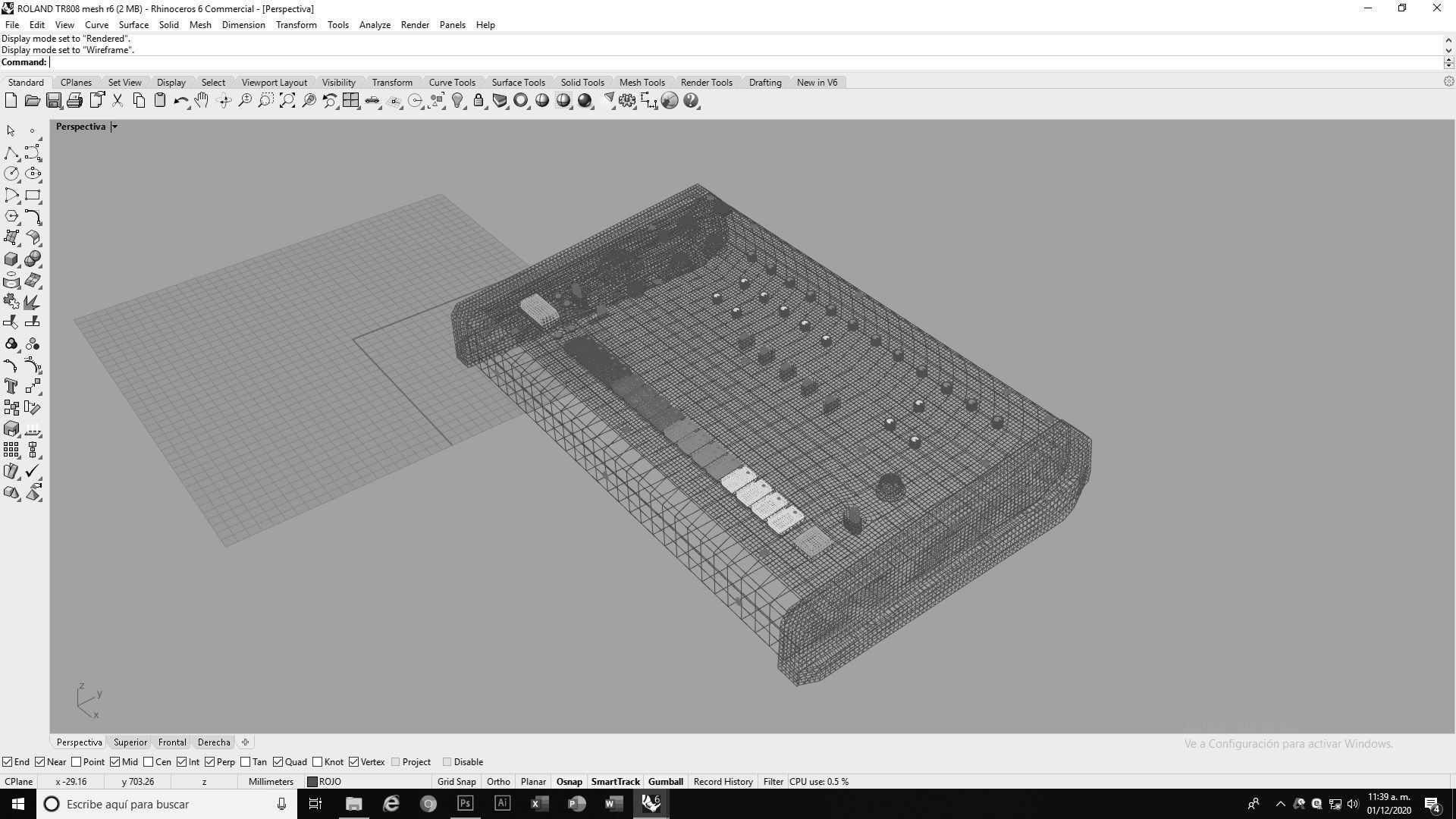Viewport: 1456px width, 819px height.
Task: Click the Zoom Extents icon
Action: click(287, 101)
